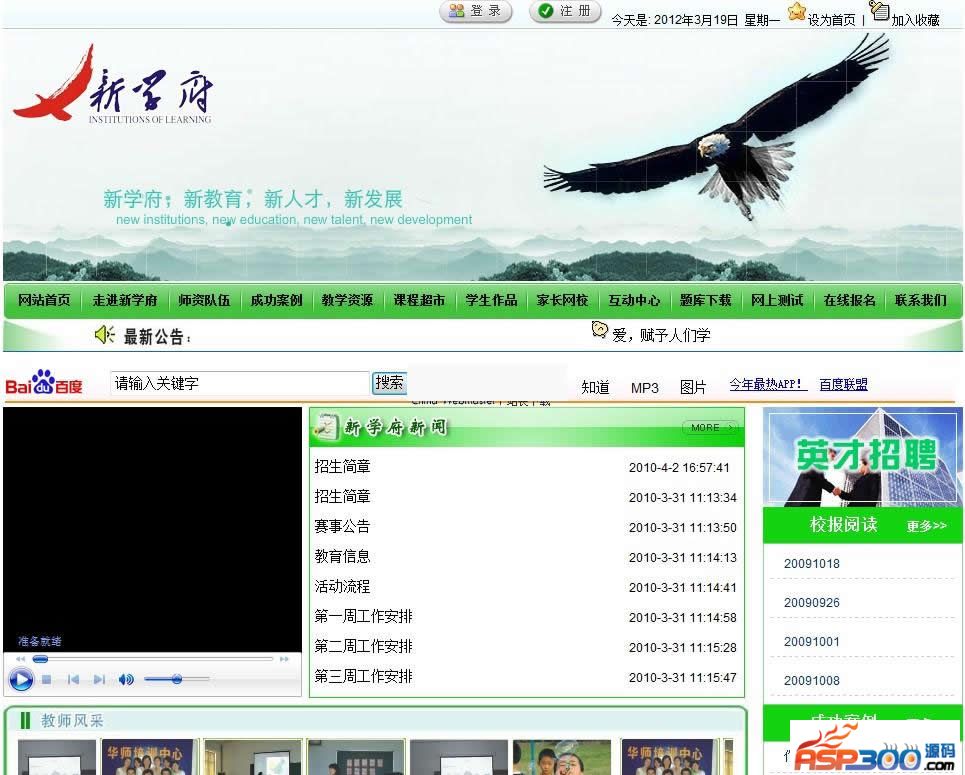Click the 教师风采 thumbnail with two children's faces

coord(562,757)
